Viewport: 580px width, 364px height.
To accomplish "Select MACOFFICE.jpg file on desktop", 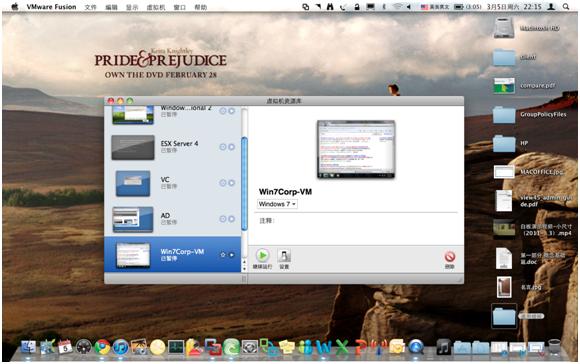I will coord(504,172).
